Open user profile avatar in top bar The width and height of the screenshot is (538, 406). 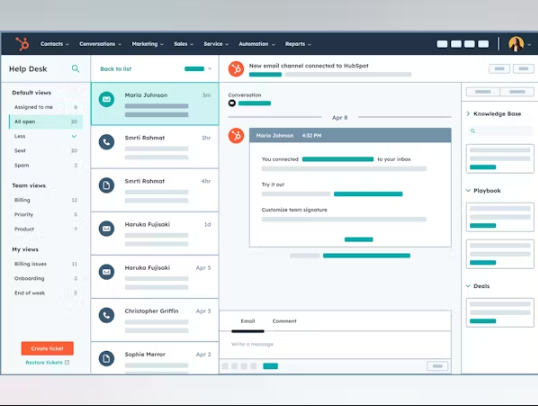[516, 44]
